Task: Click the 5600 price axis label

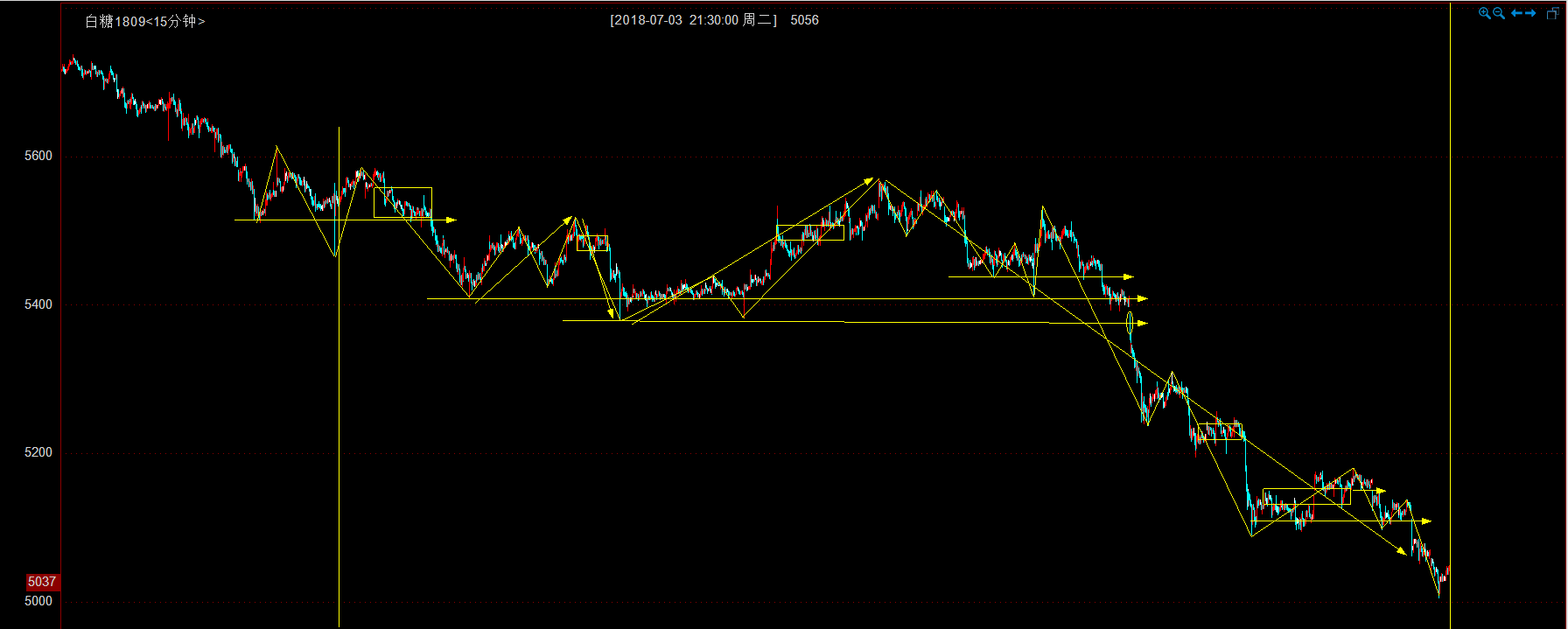Action: 38,157
